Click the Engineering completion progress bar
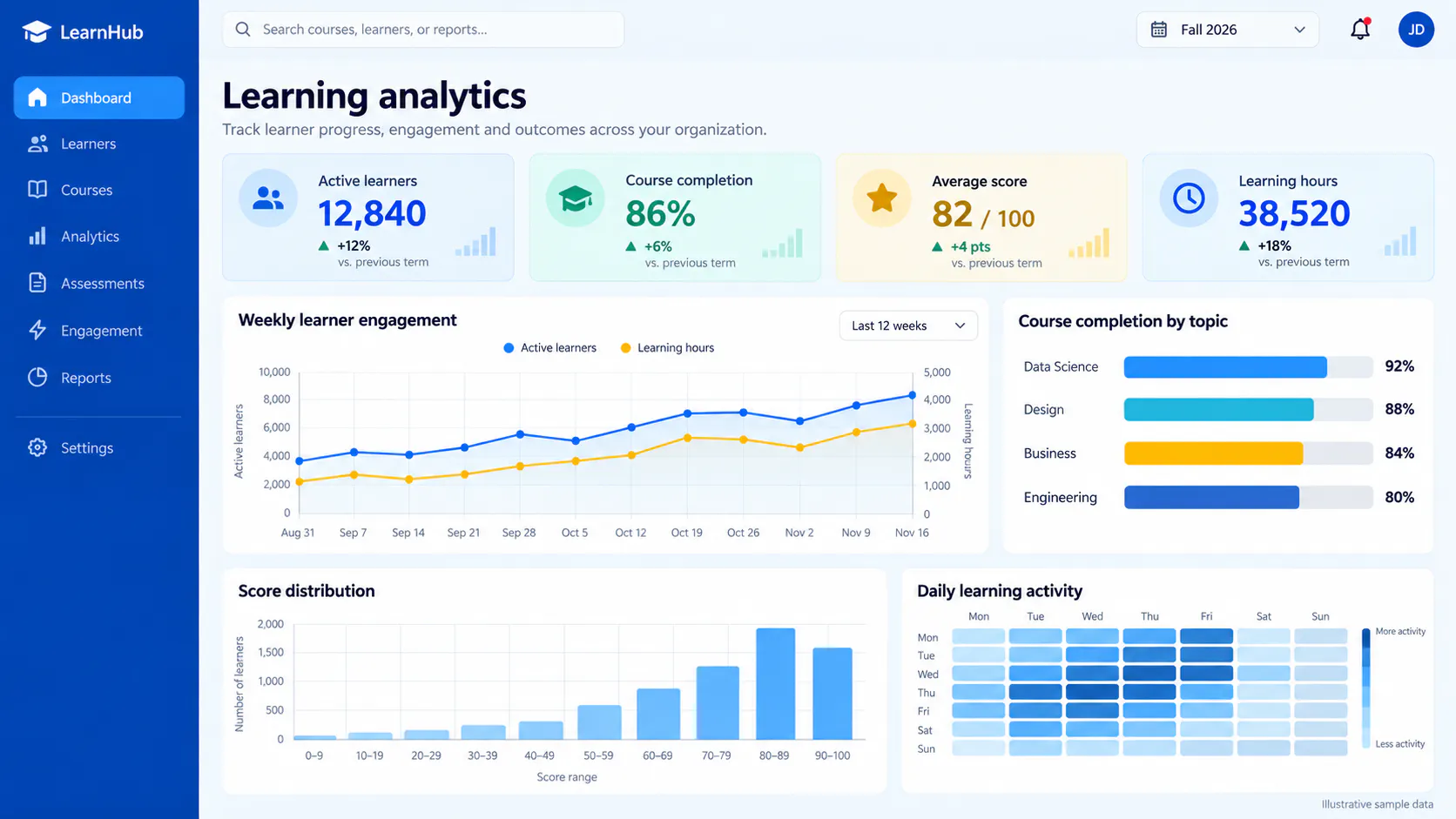The width and height of the screenshot is (1456, 819). pos(1248,497)
